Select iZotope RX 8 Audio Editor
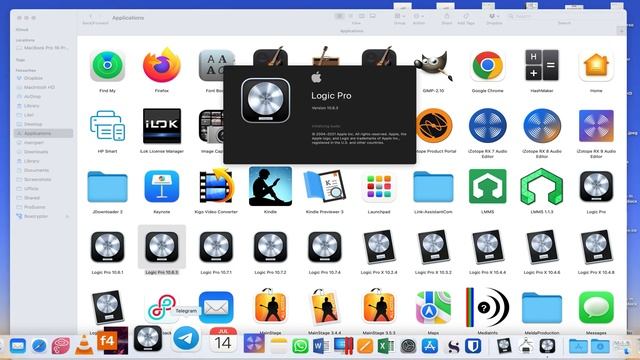This screenshot has width=640, height=360. coord(542,126)
